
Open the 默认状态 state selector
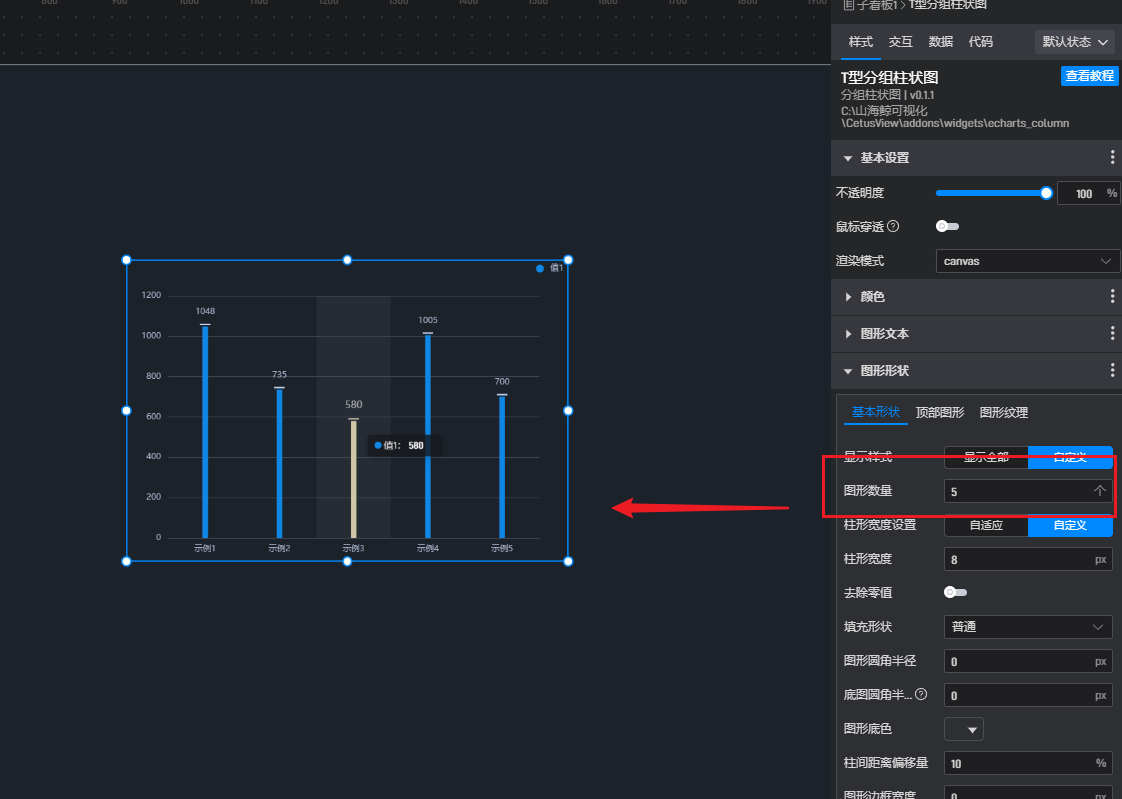pyautogui.click(x=1075, y=42)
